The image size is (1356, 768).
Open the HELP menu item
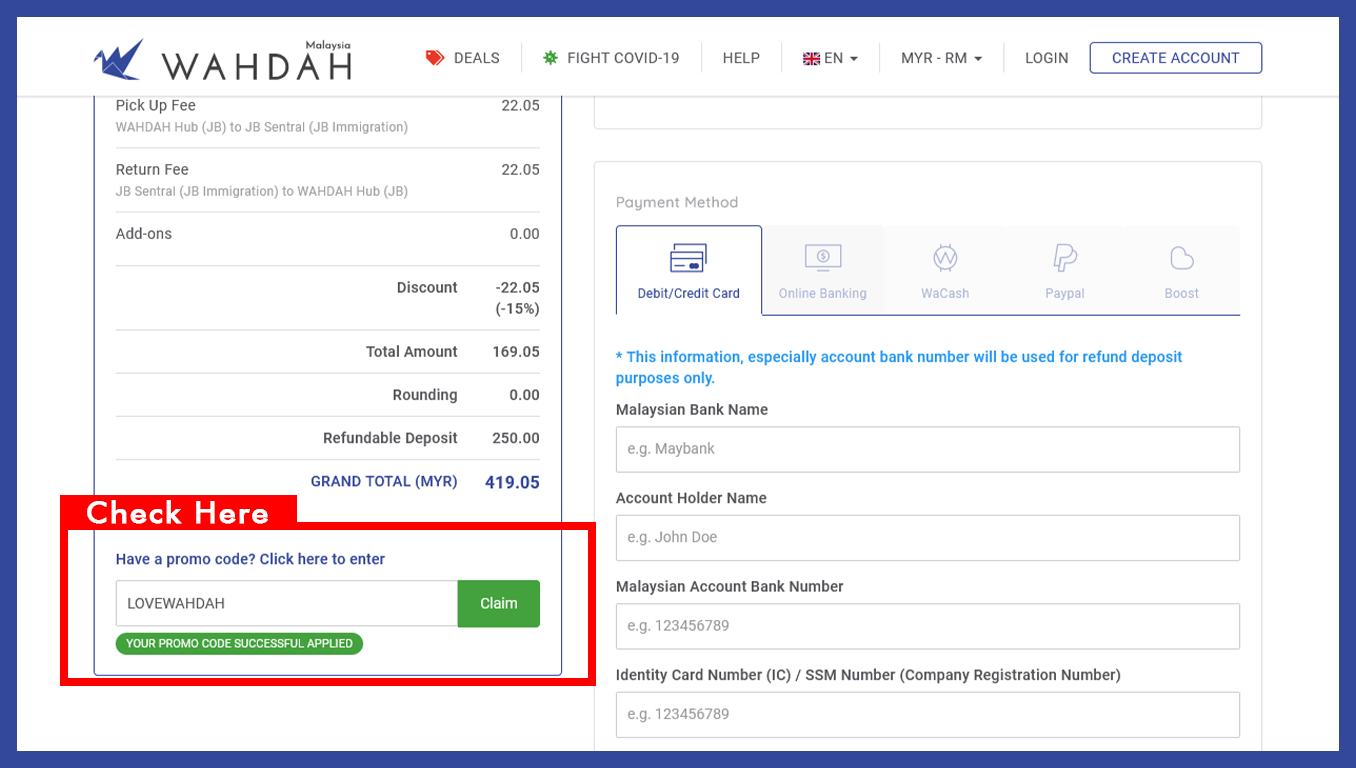(741, 58)
